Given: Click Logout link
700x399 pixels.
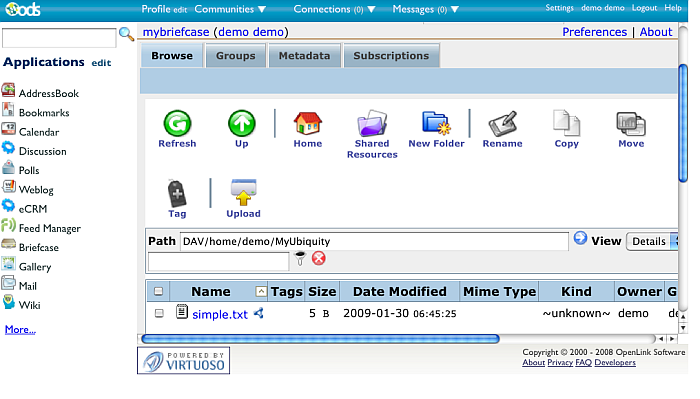Looking at the screenshot, I should coord(644,8).
